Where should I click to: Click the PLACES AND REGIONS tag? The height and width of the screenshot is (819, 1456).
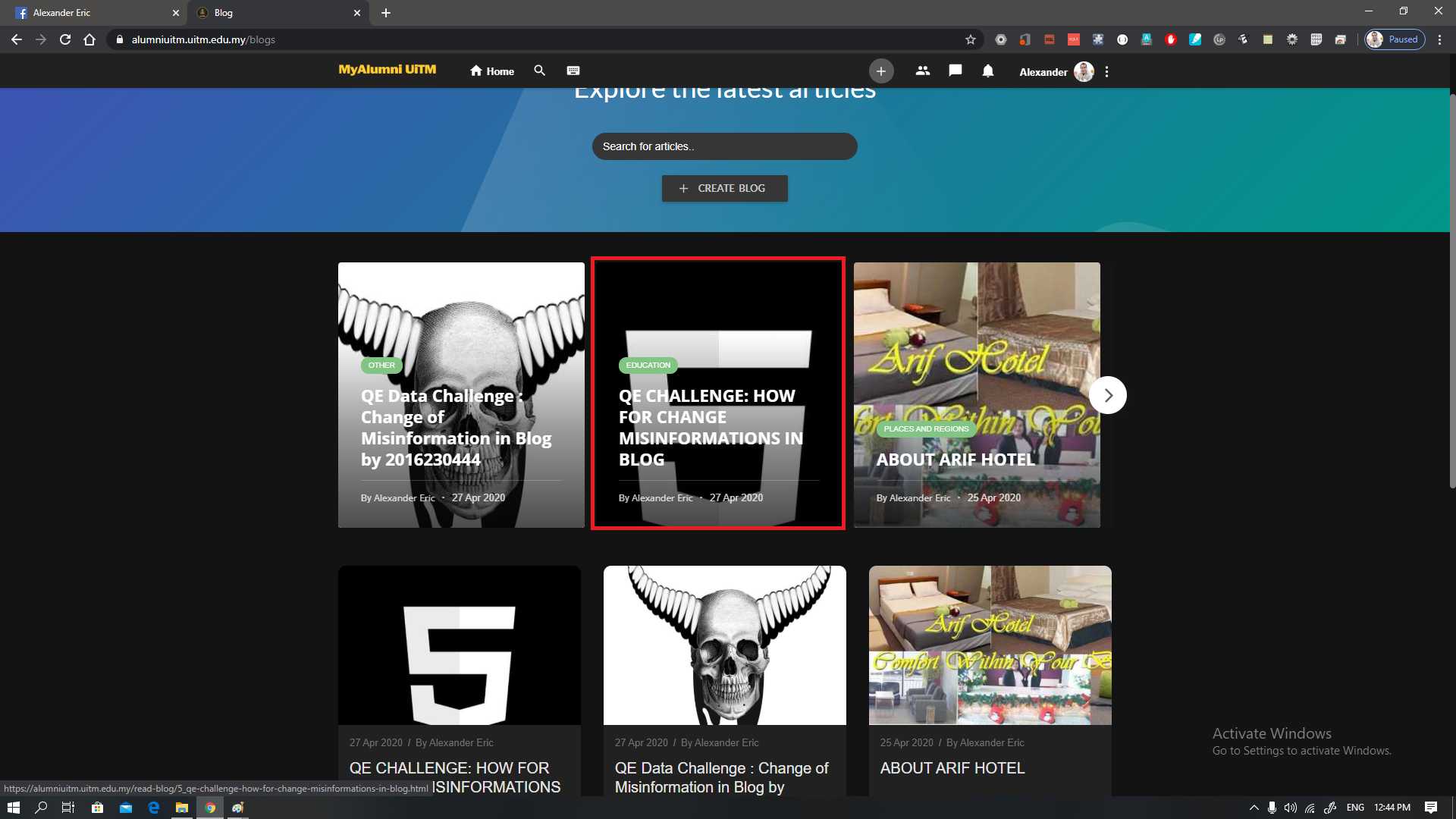coord(926,429)
